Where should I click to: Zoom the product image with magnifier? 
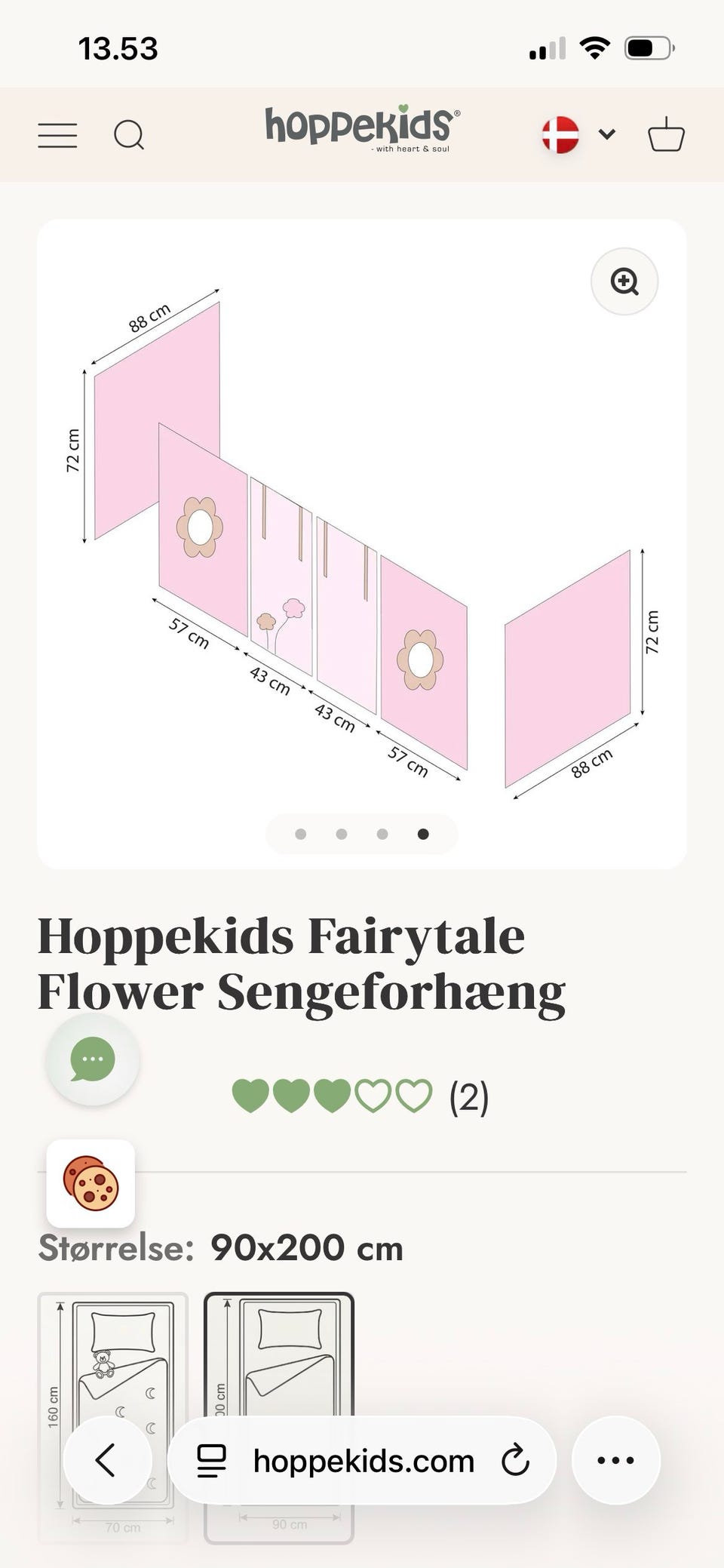(624, 281)
